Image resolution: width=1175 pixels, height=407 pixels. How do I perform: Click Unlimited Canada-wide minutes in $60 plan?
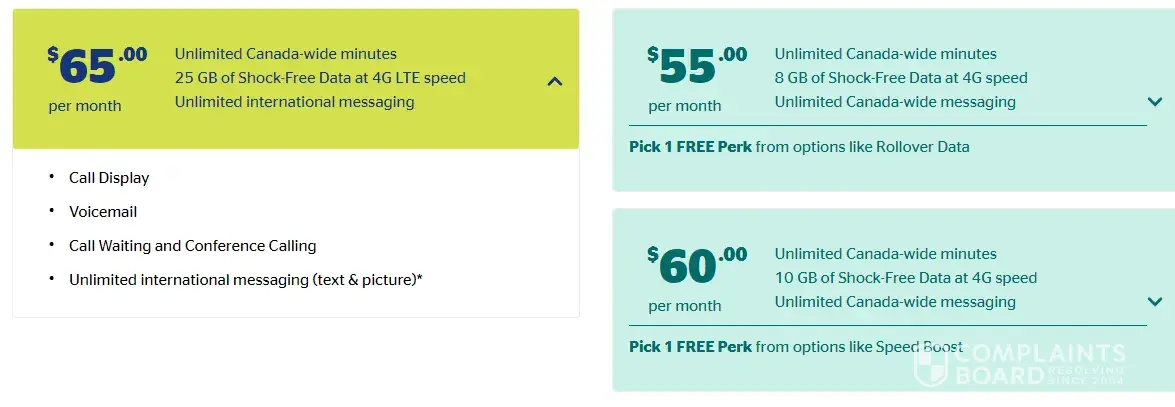(885, 254)
